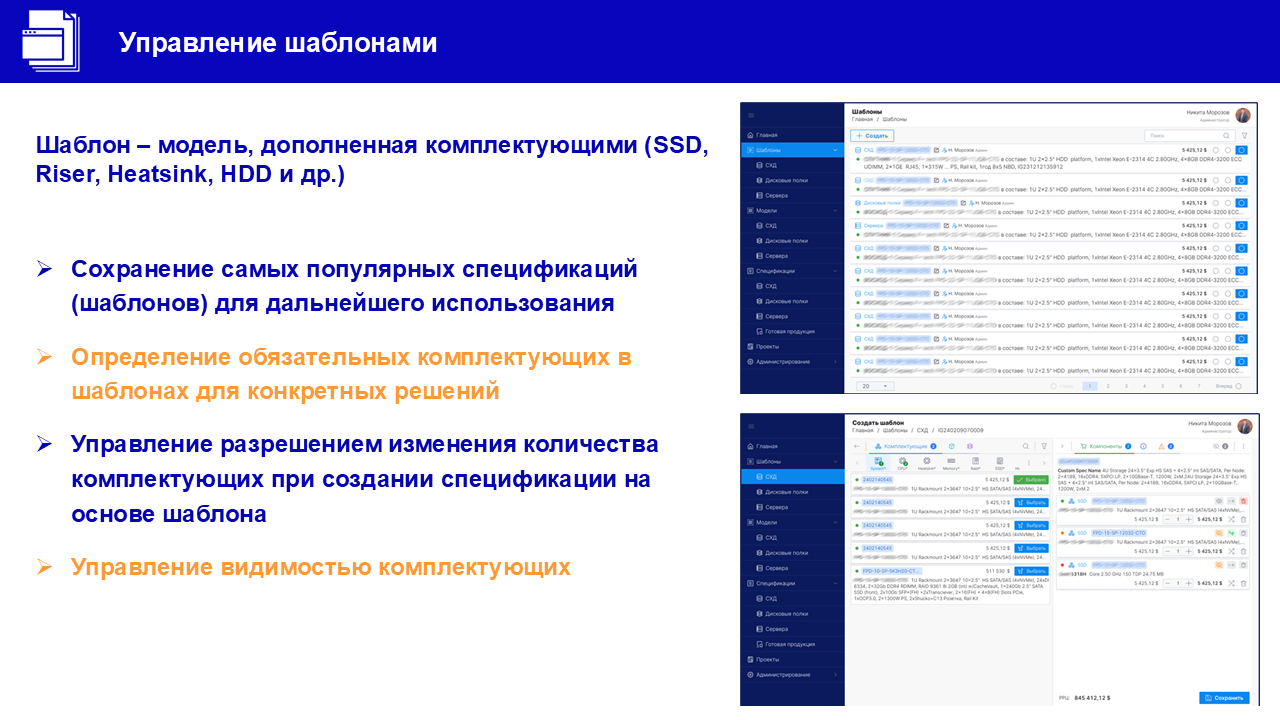Click shuffle icon in 5318H component row
The height and width of the screenshot is (720, 1280).
pos(1231,583)
